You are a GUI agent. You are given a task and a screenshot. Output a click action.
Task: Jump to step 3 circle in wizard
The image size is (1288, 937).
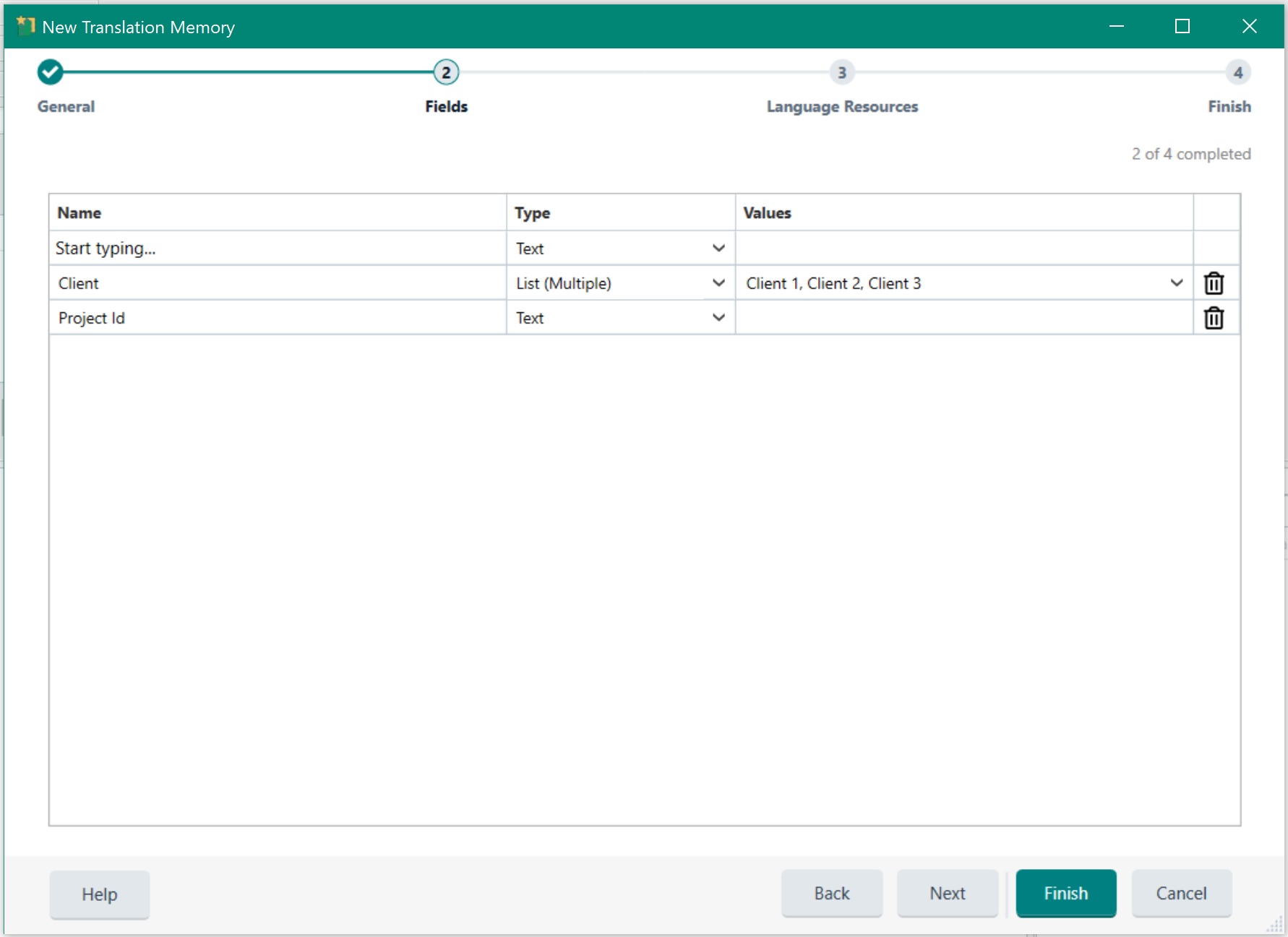[841, 72]
